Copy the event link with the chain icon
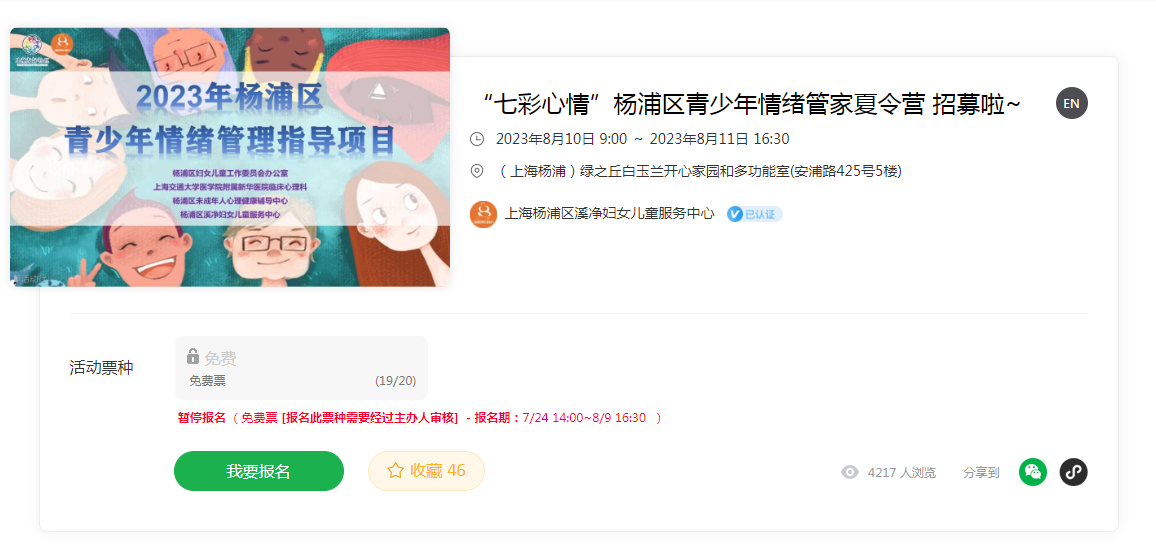The image size is (1156, 553). pos(1073,472)
